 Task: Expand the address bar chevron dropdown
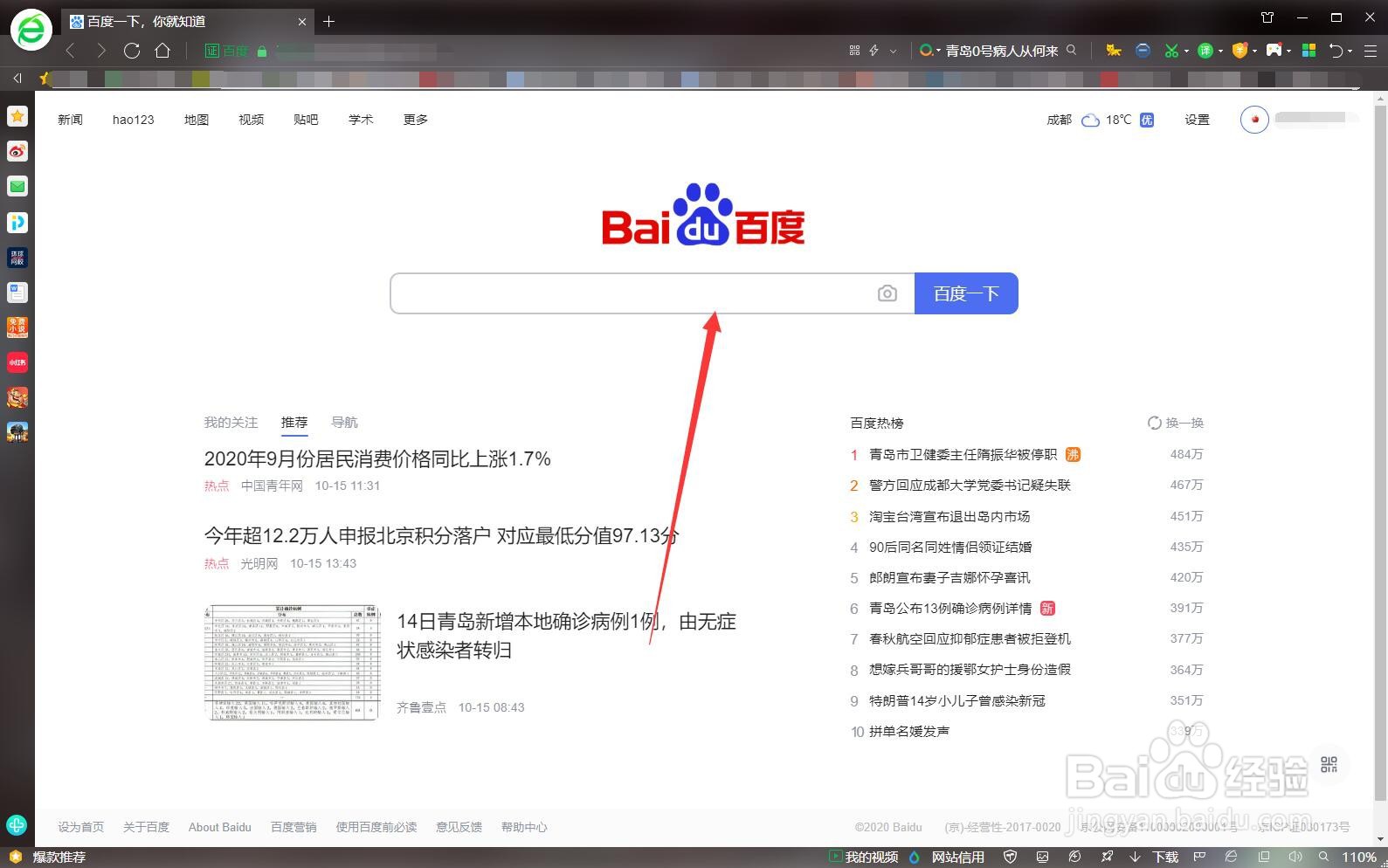point(893,52)
